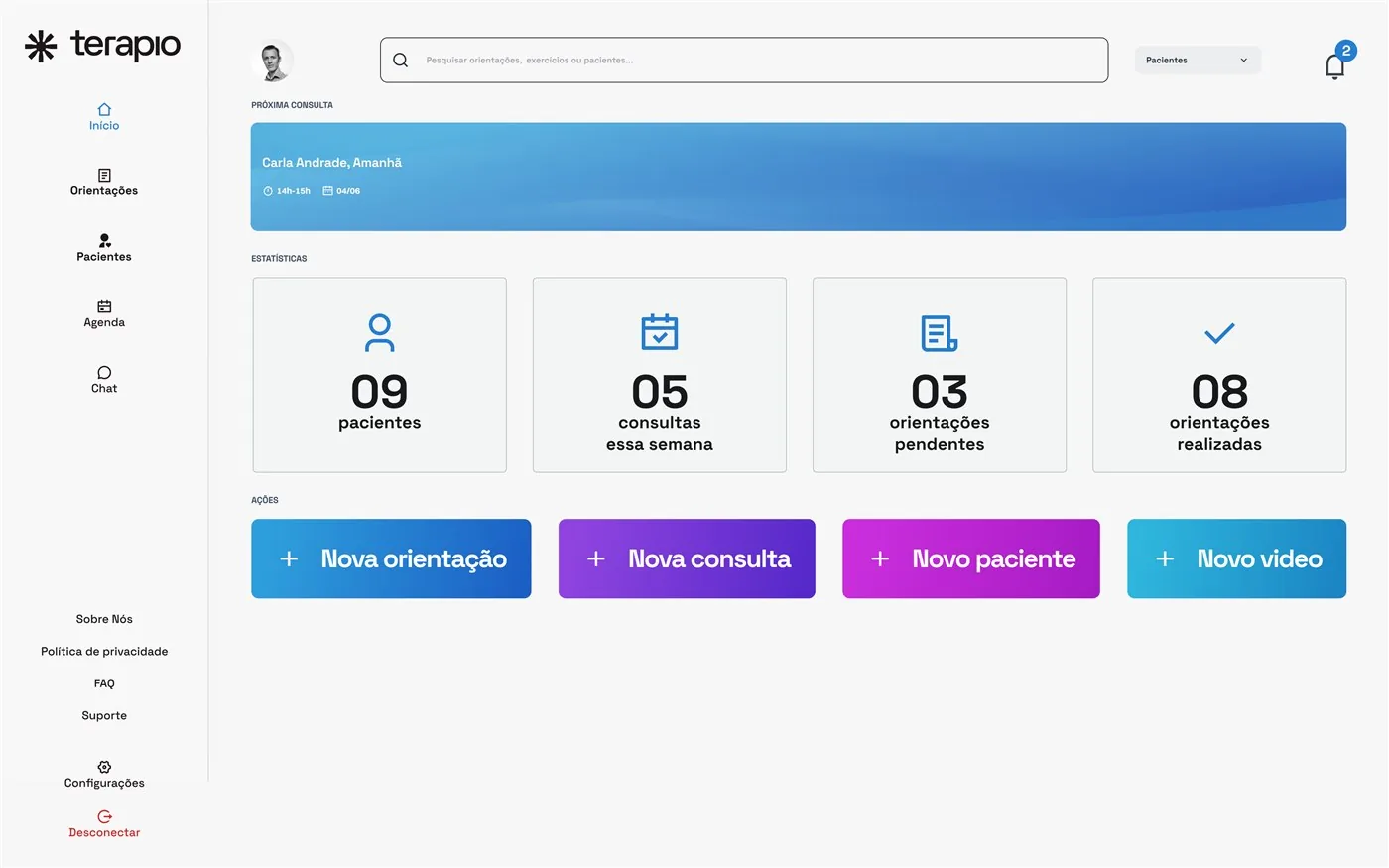Create a Nova orientação
Image resolution: width=1389 pixels, height=868 pixels.
point(391,558)
